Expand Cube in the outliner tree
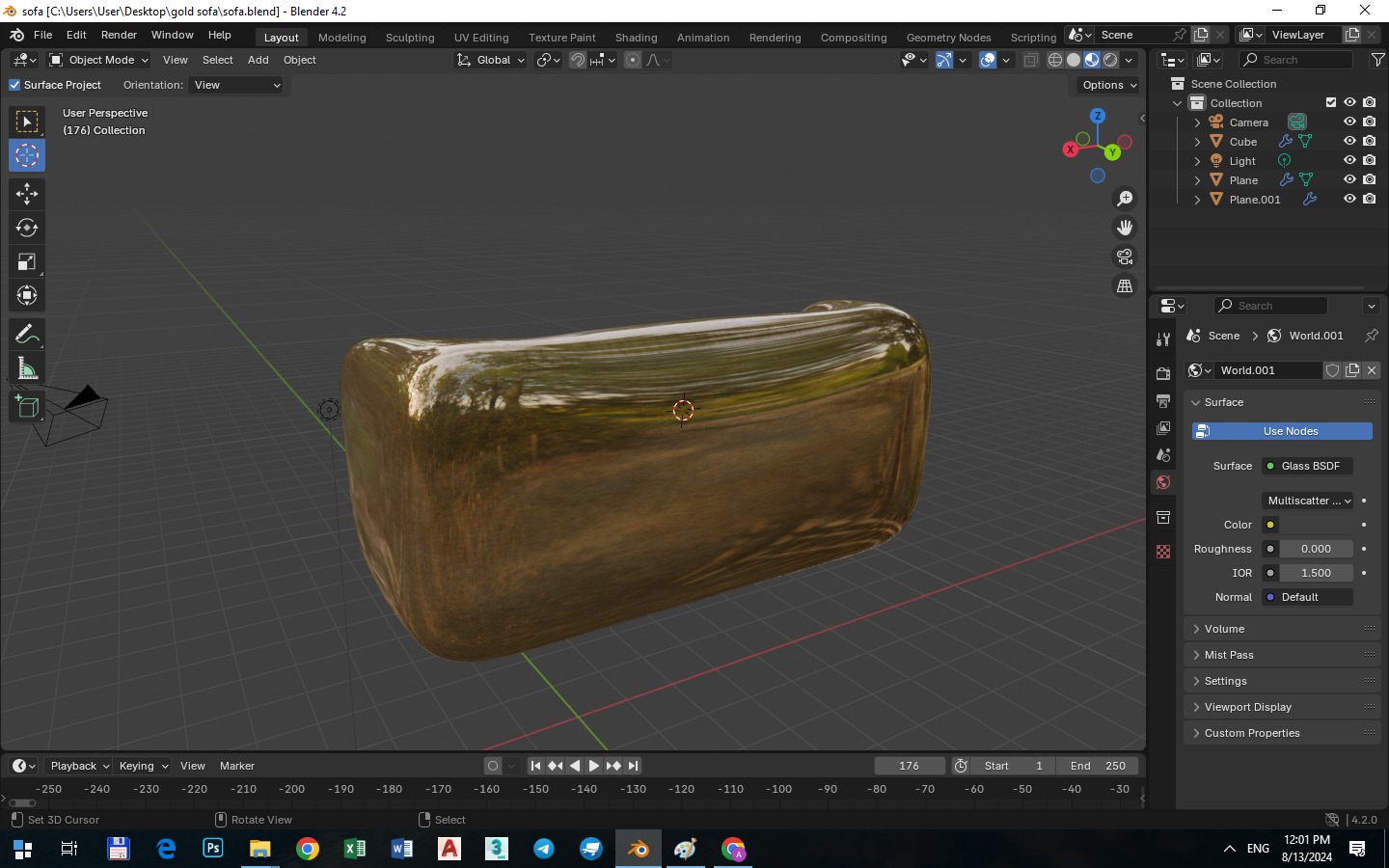Viewport: 1389px width, 868px height. 1197,142
